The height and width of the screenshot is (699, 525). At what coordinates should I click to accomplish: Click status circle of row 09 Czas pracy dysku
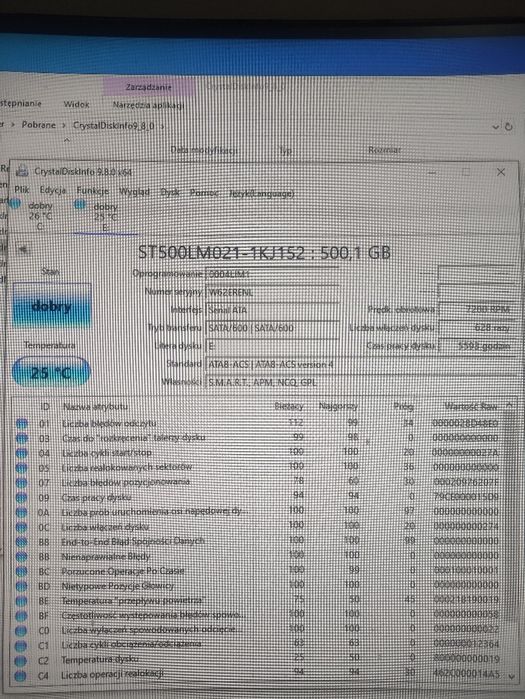(22, 498)
